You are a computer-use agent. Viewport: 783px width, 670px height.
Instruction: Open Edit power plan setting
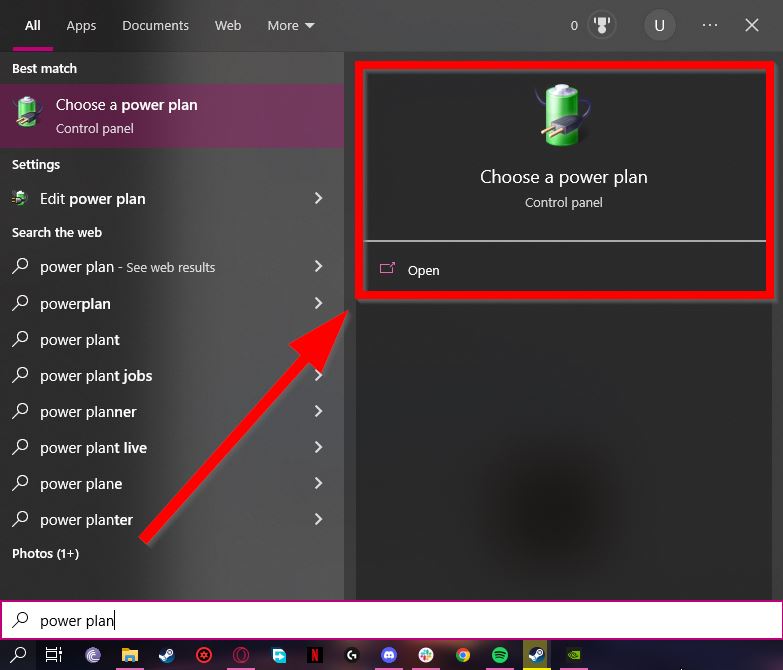point(172,199)
